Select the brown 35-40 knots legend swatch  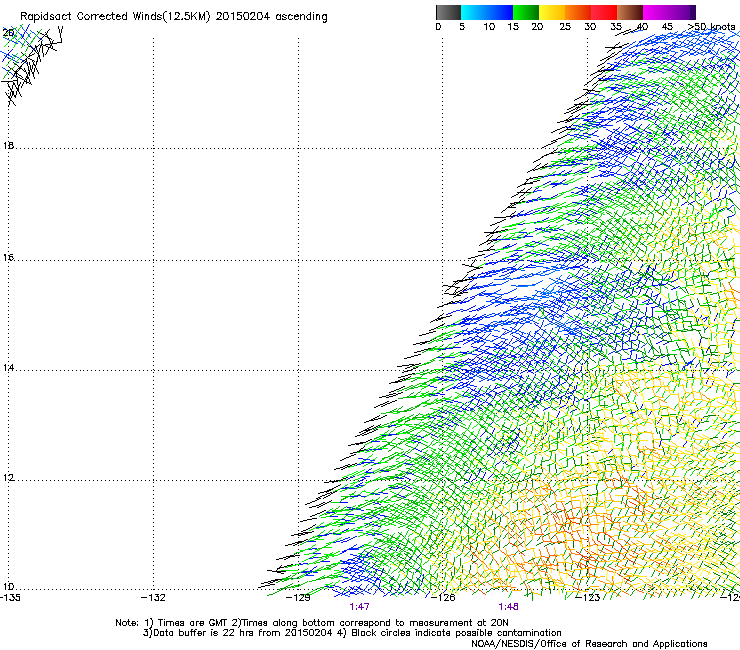(630, 12)
